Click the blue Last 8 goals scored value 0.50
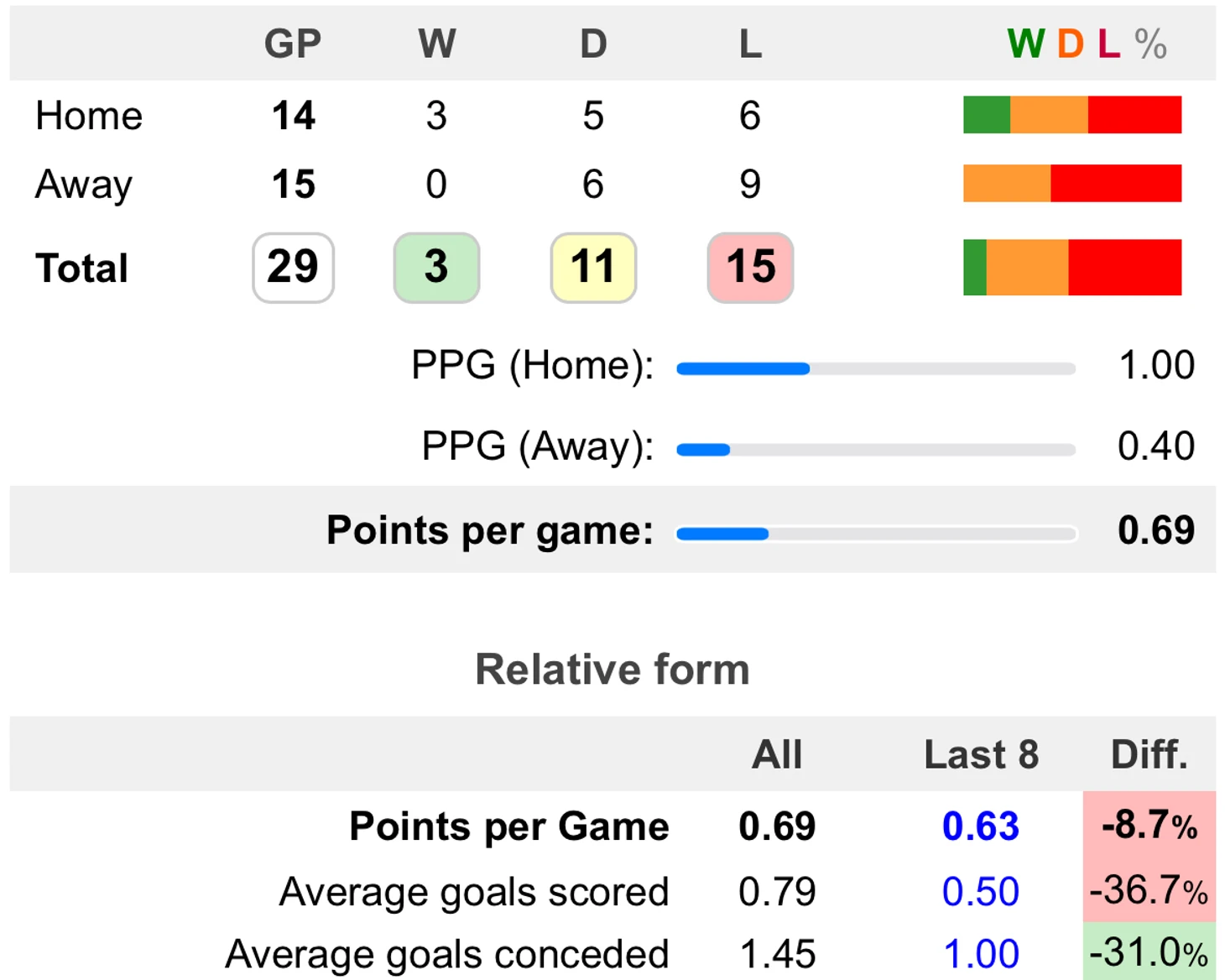Image resolution: width=1225 pixels, height=980 pixels. click(x=980, y=891)
